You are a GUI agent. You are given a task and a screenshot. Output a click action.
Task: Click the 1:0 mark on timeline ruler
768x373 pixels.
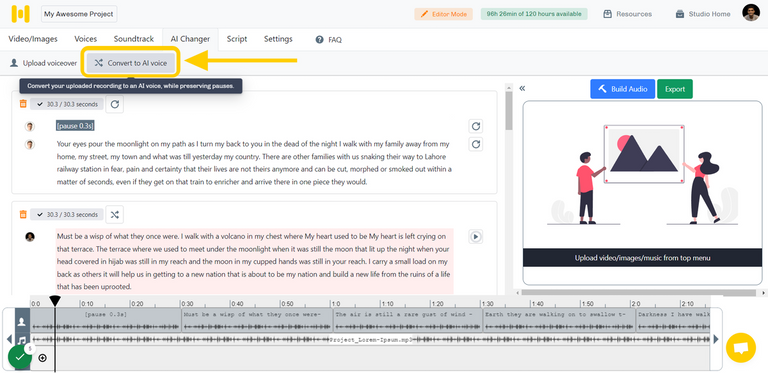tap(335, 304)
